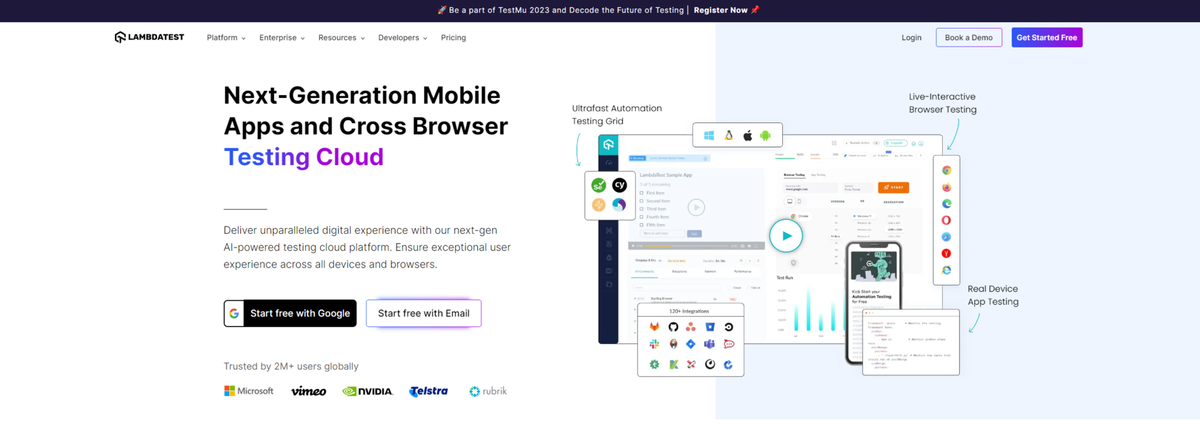This screenshot has height=442, width=1200.
Task: Click the Windows OS icon
Action: (x=709, y=135)
